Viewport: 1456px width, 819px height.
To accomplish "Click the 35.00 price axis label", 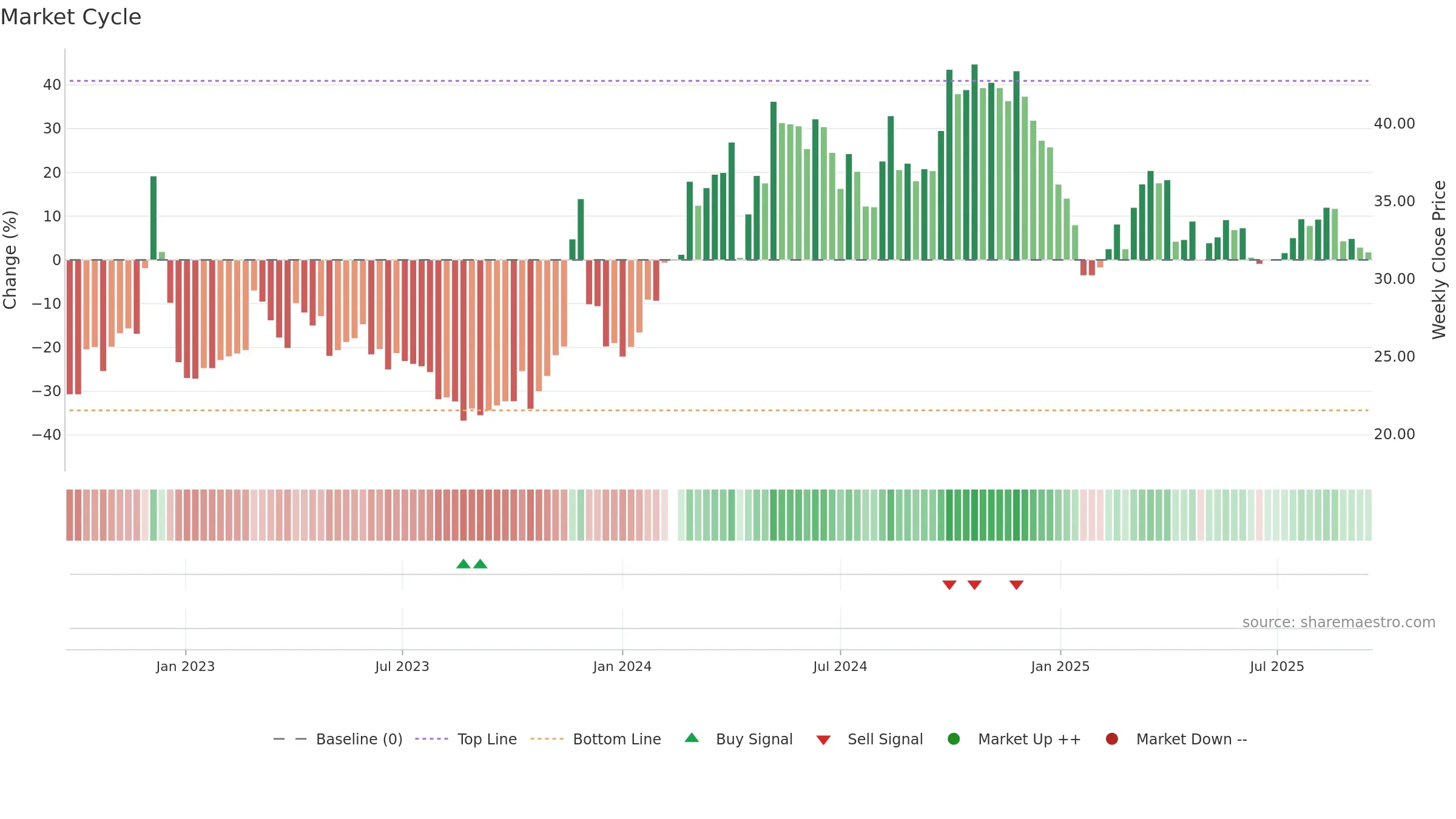I will tap(1395, 201).
